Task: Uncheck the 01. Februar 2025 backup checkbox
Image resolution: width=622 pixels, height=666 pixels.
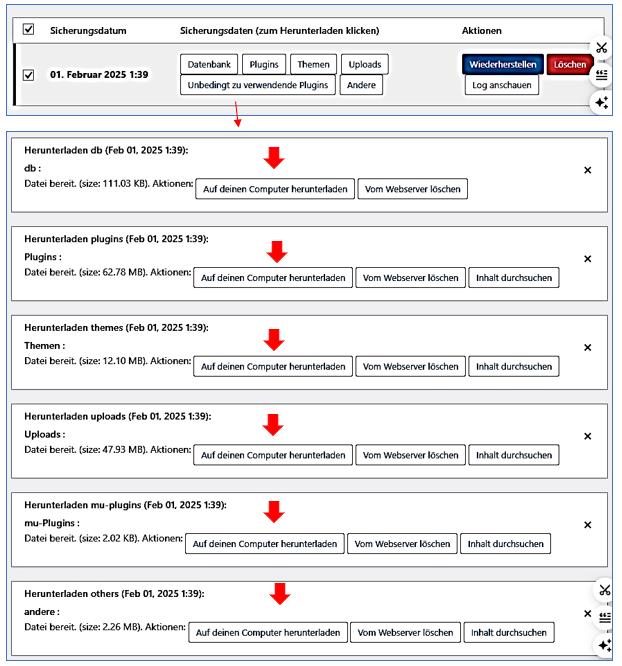Action: coord(28,75)
